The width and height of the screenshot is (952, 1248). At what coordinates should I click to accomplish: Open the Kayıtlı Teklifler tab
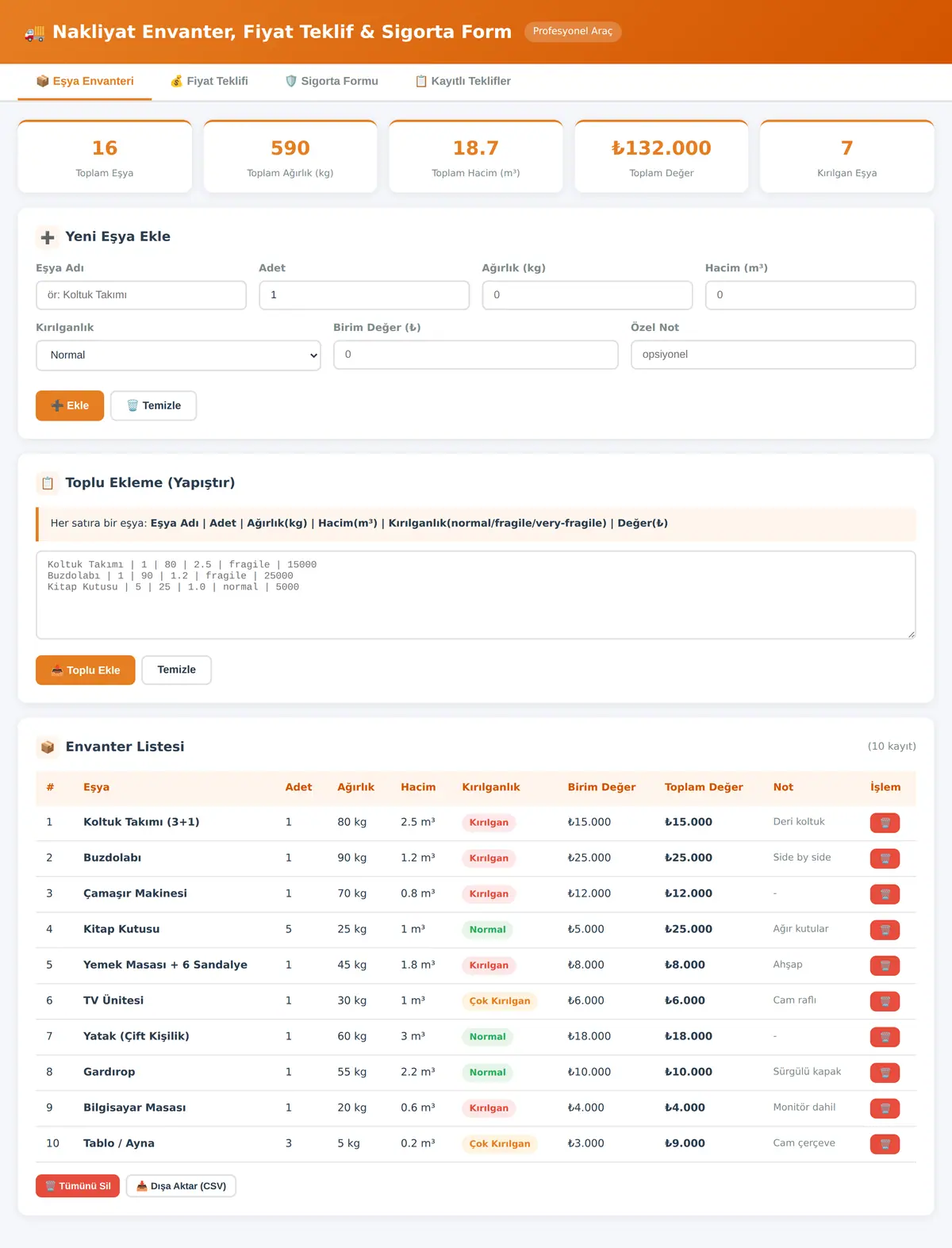click(463, 81)
